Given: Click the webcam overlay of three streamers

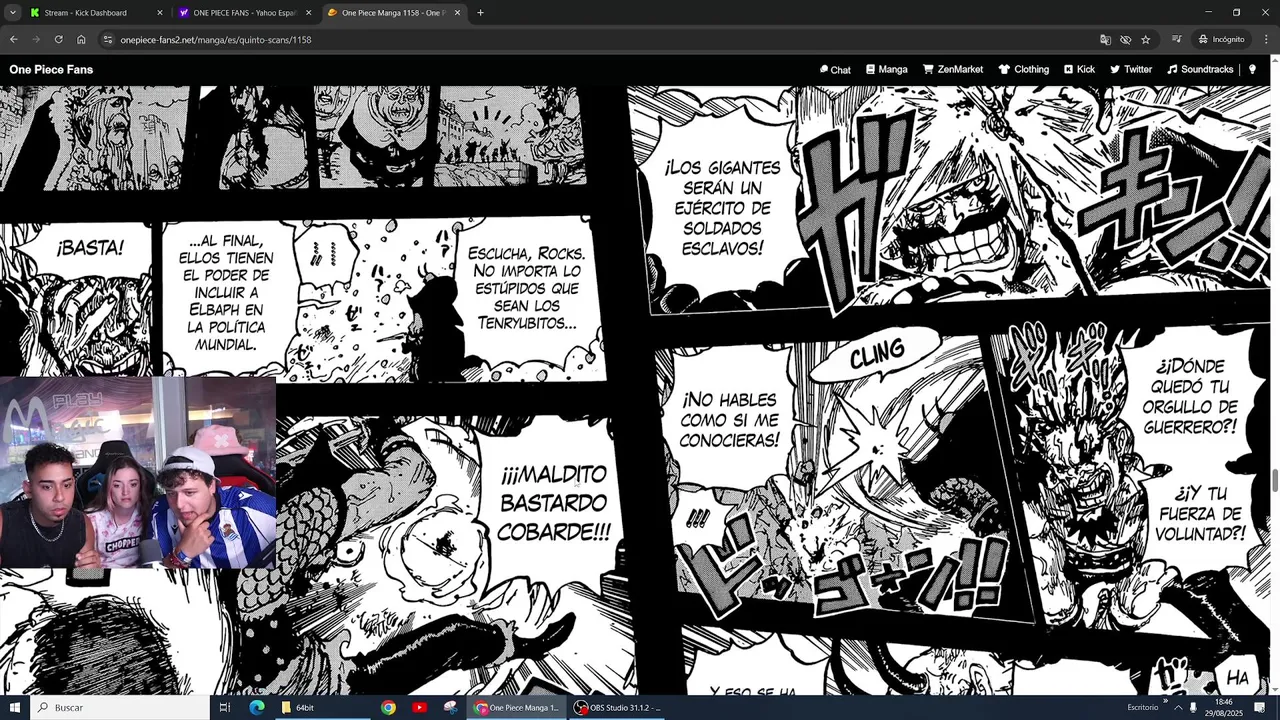Looking at the screenshot, I should click(x=138, y=473).
